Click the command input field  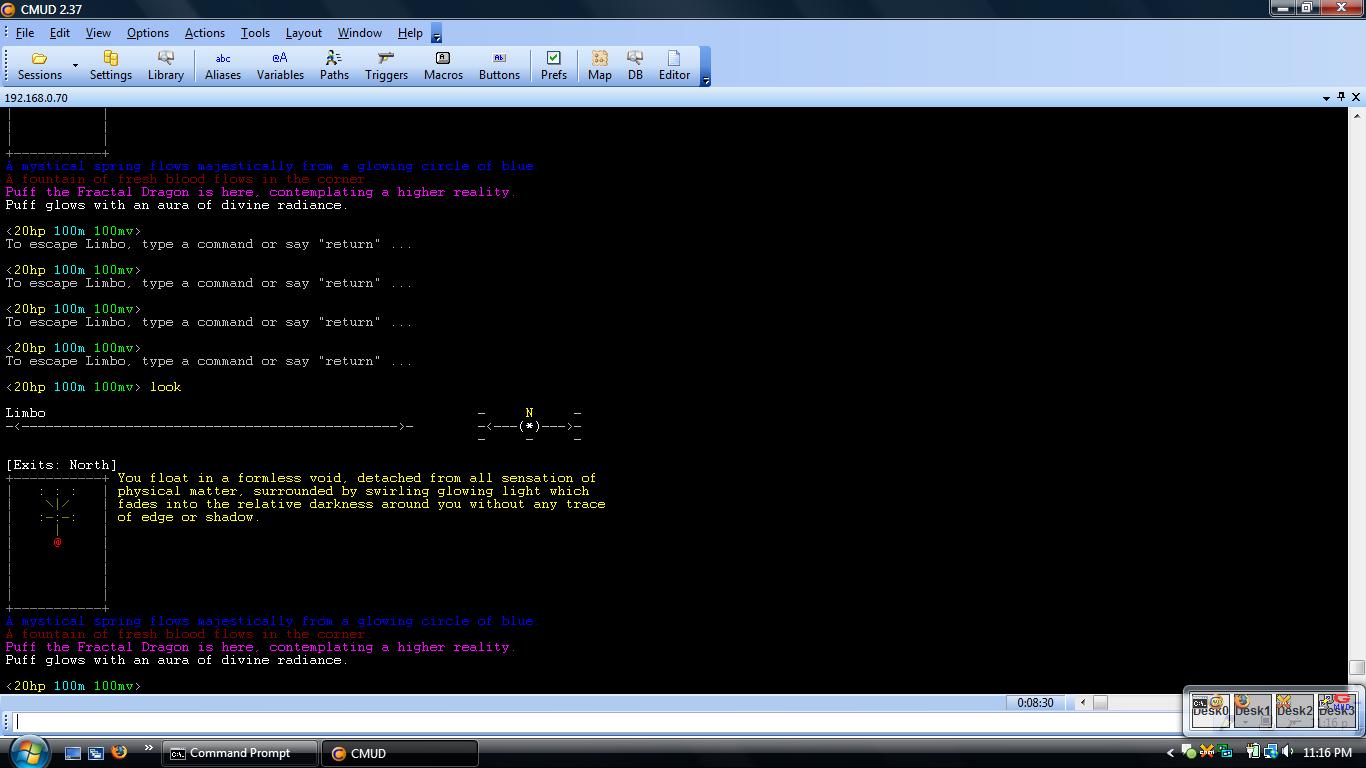pyautogui.click(x=590, y=722)
